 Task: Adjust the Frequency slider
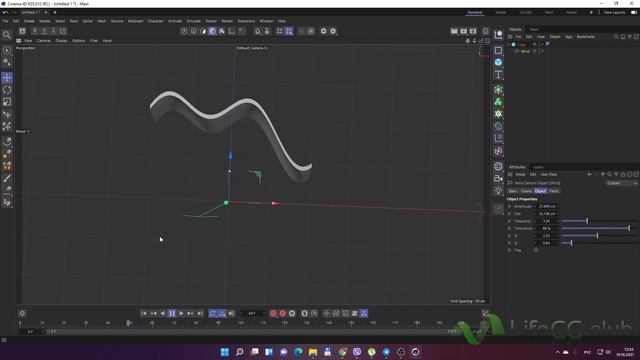[x=599, y=221]
